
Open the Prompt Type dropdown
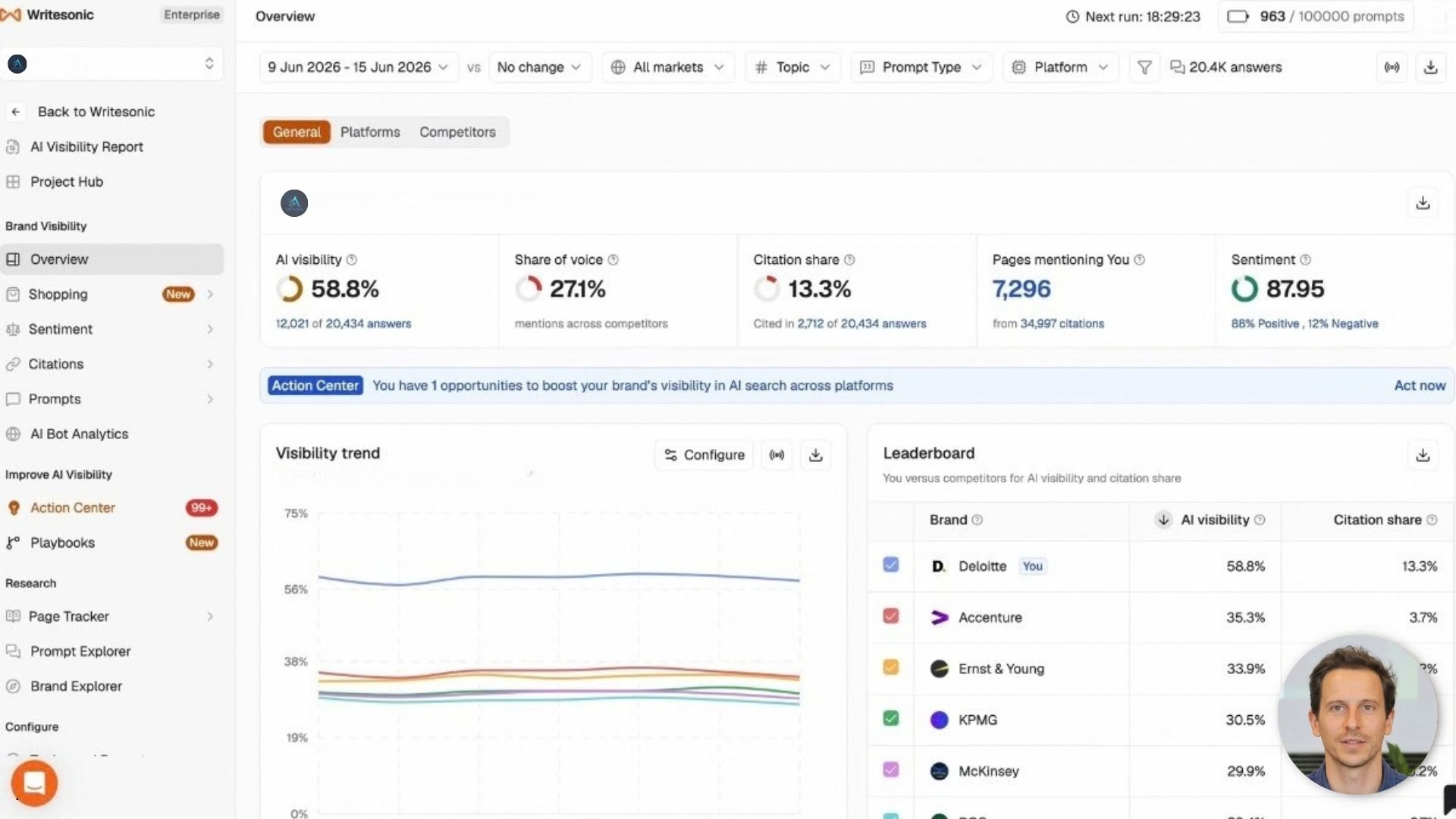(921, 67)
